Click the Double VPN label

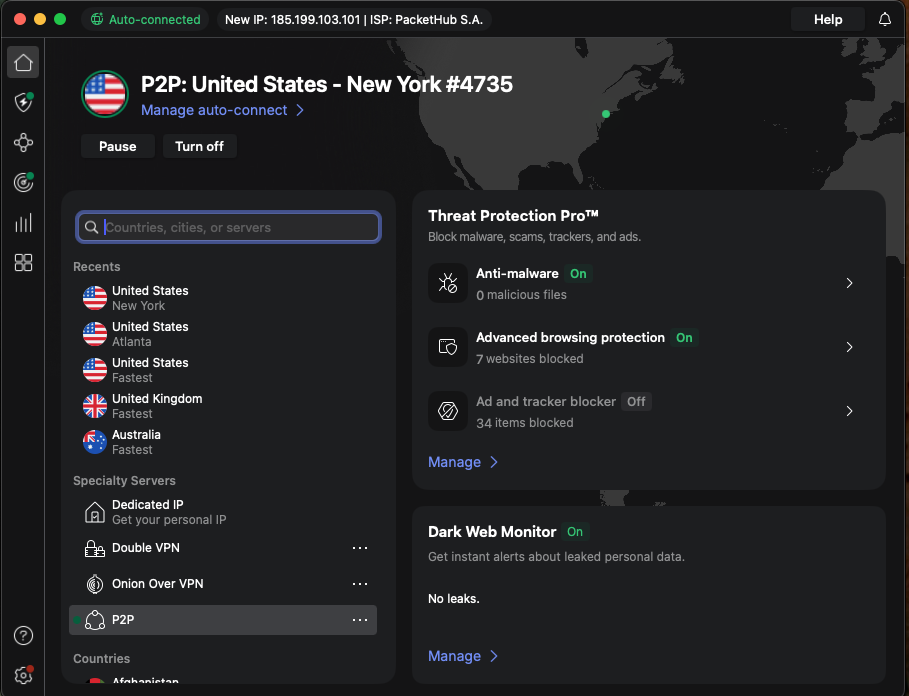pos(146,548)
